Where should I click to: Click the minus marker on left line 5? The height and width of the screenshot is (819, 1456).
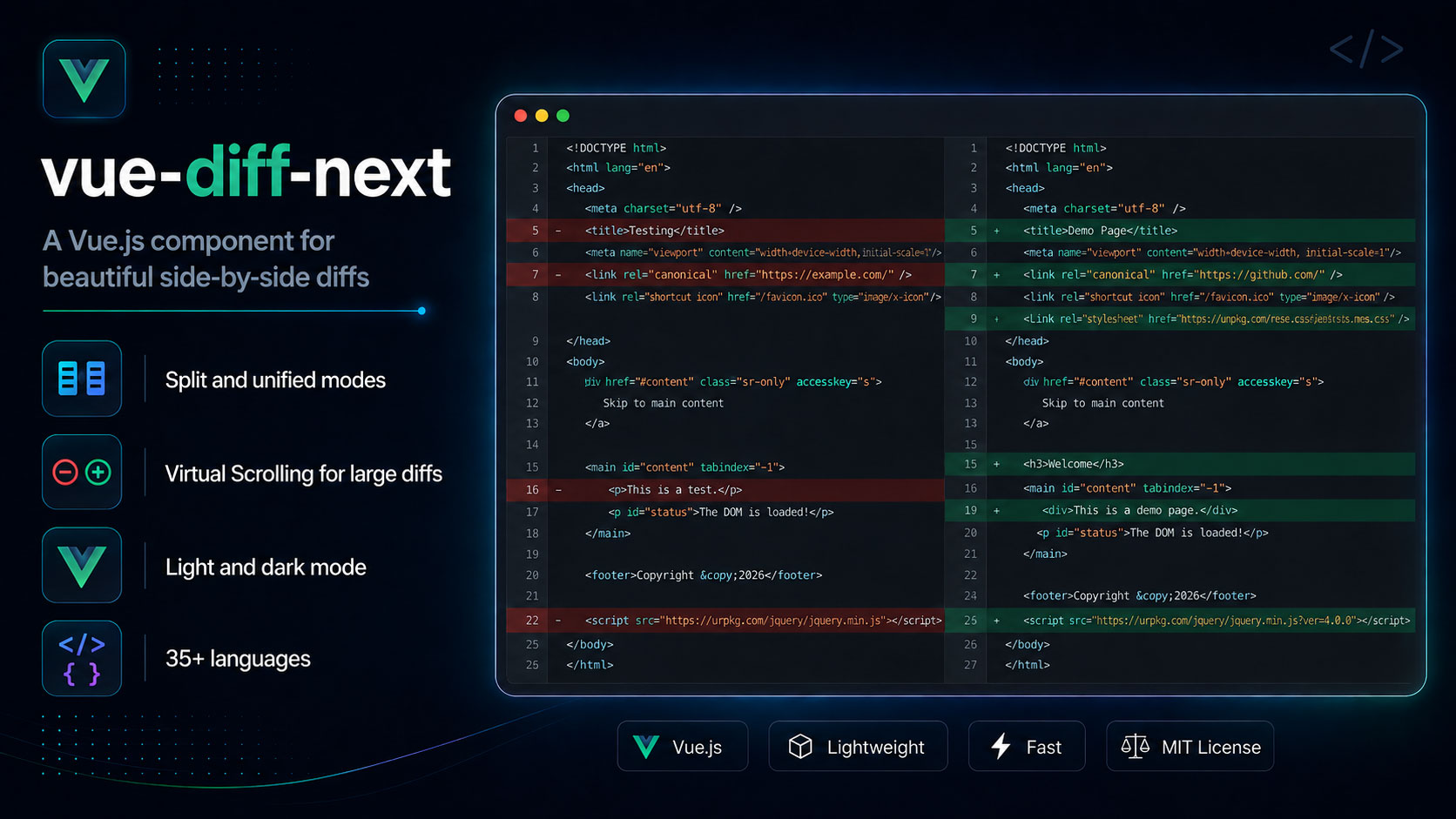(x=558, y=231)
